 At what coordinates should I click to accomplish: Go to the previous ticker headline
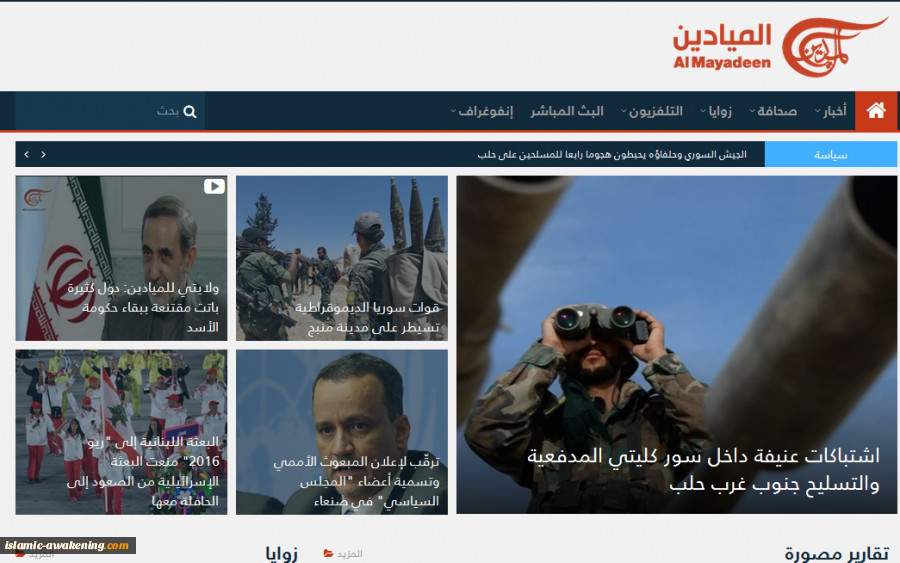click(x=43, y=154)
